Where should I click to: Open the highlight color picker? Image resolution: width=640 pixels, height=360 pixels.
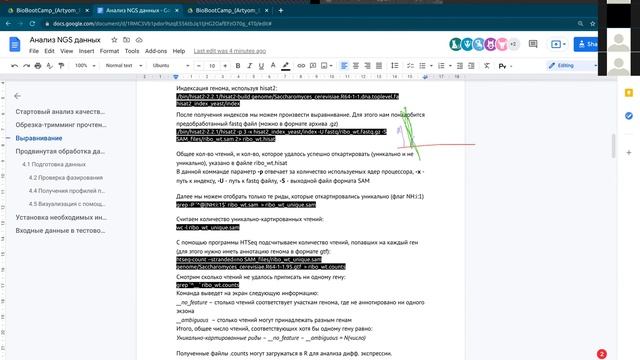(286, 66)
